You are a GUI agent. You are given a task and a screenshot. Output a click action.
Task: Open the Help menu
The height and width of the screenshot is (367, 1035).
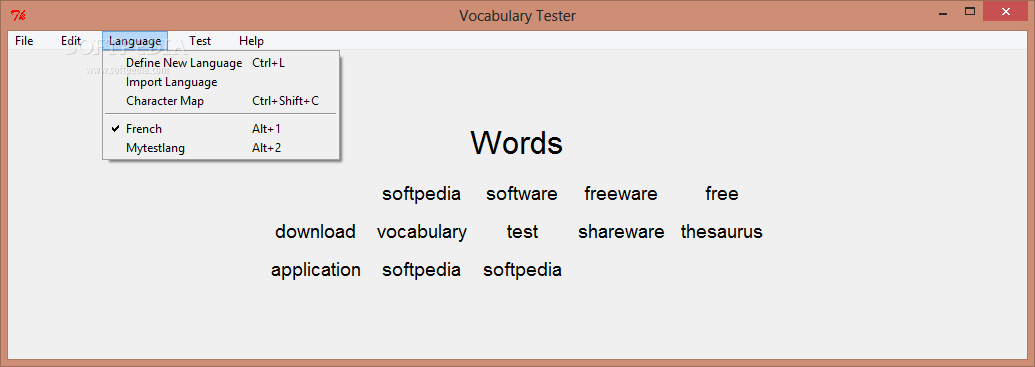[251, 41]
